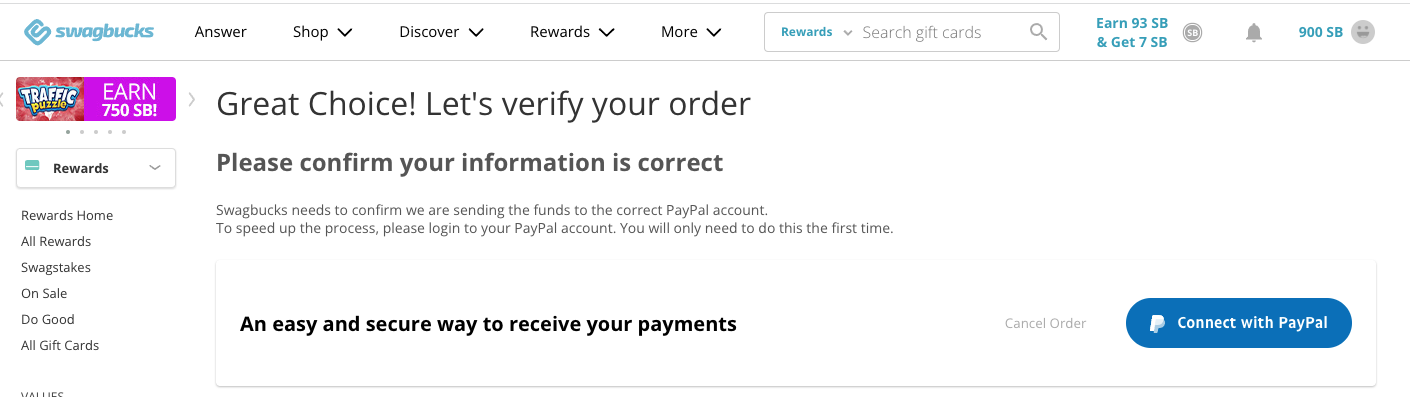
Task: Open Swagstakes in the sidebar
Action: click(56, 267)
